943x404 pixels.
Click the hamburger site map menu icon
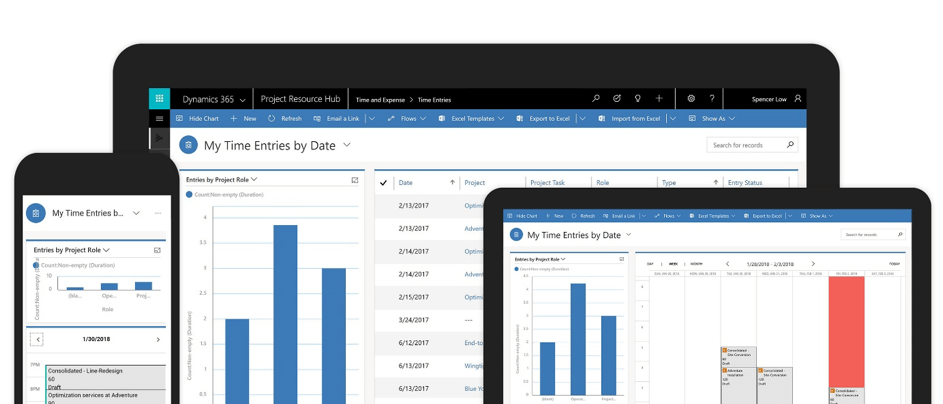pos(159,119)
